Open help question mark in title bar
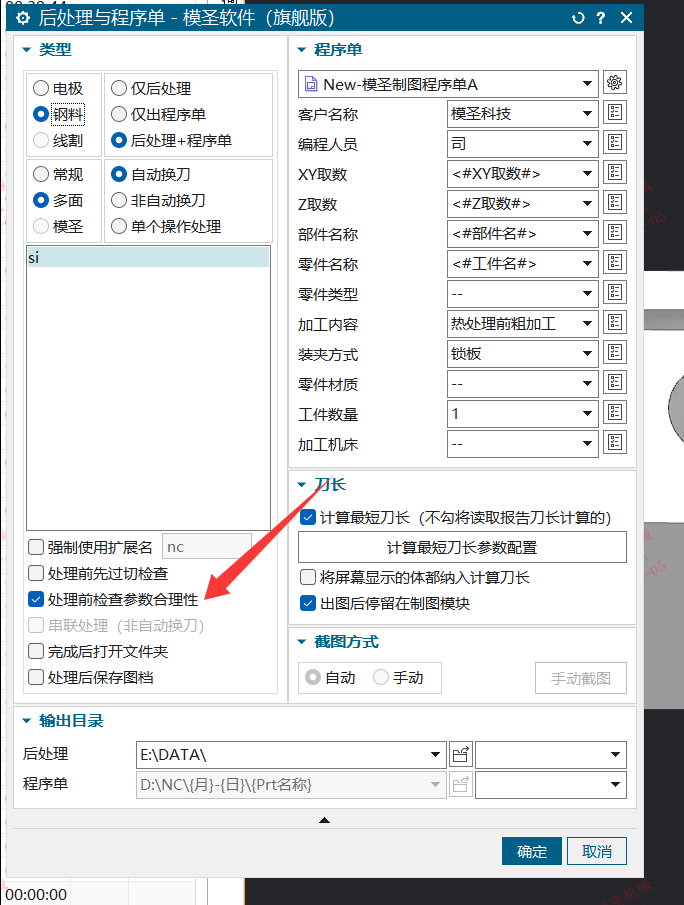Image resolution: width=684 pixels, height=905 pixels. (x=601, y=18)
